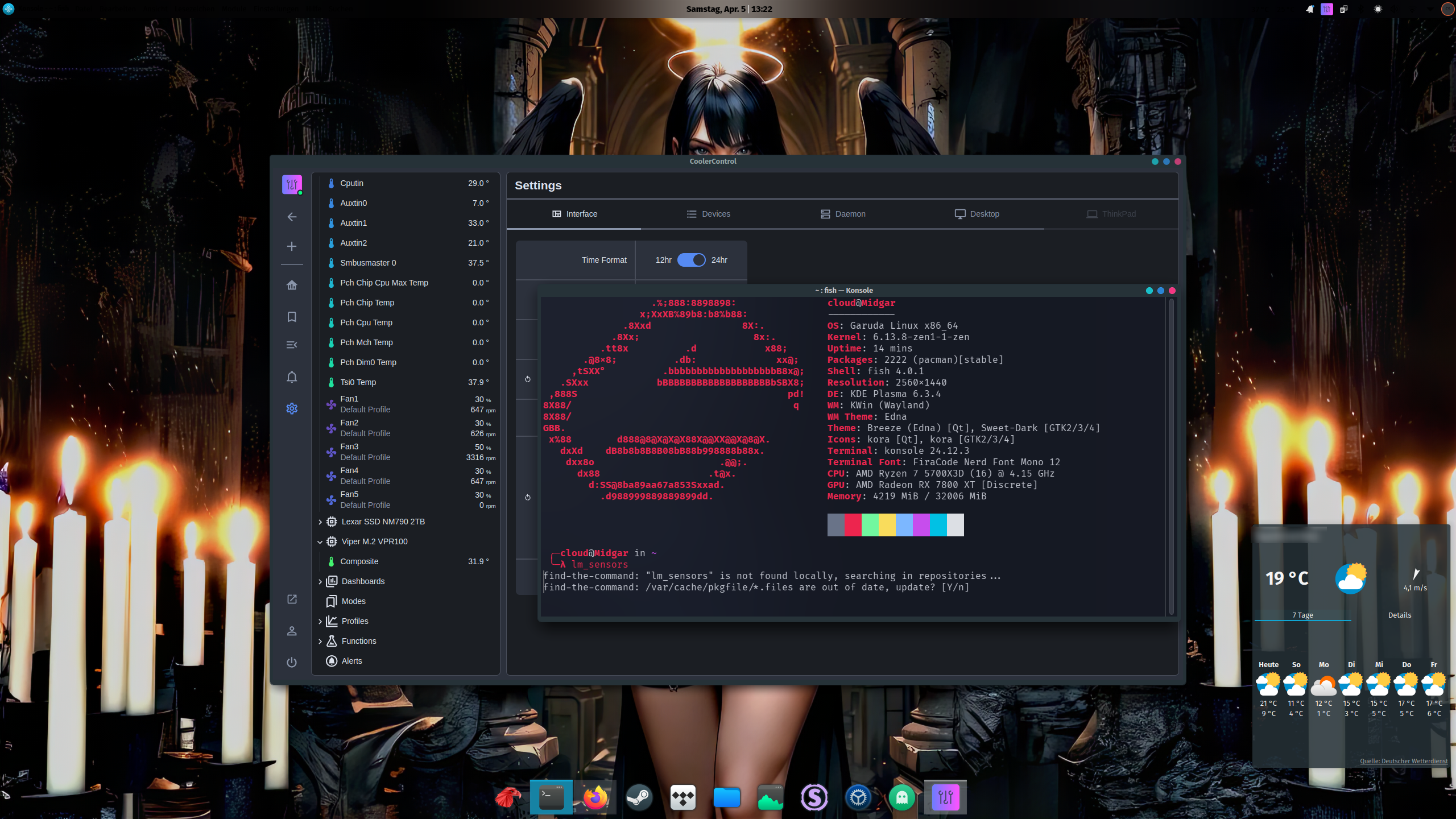1456x819 pixels.
Task: Click the back arrow sidebar icon
Action: 292,217
